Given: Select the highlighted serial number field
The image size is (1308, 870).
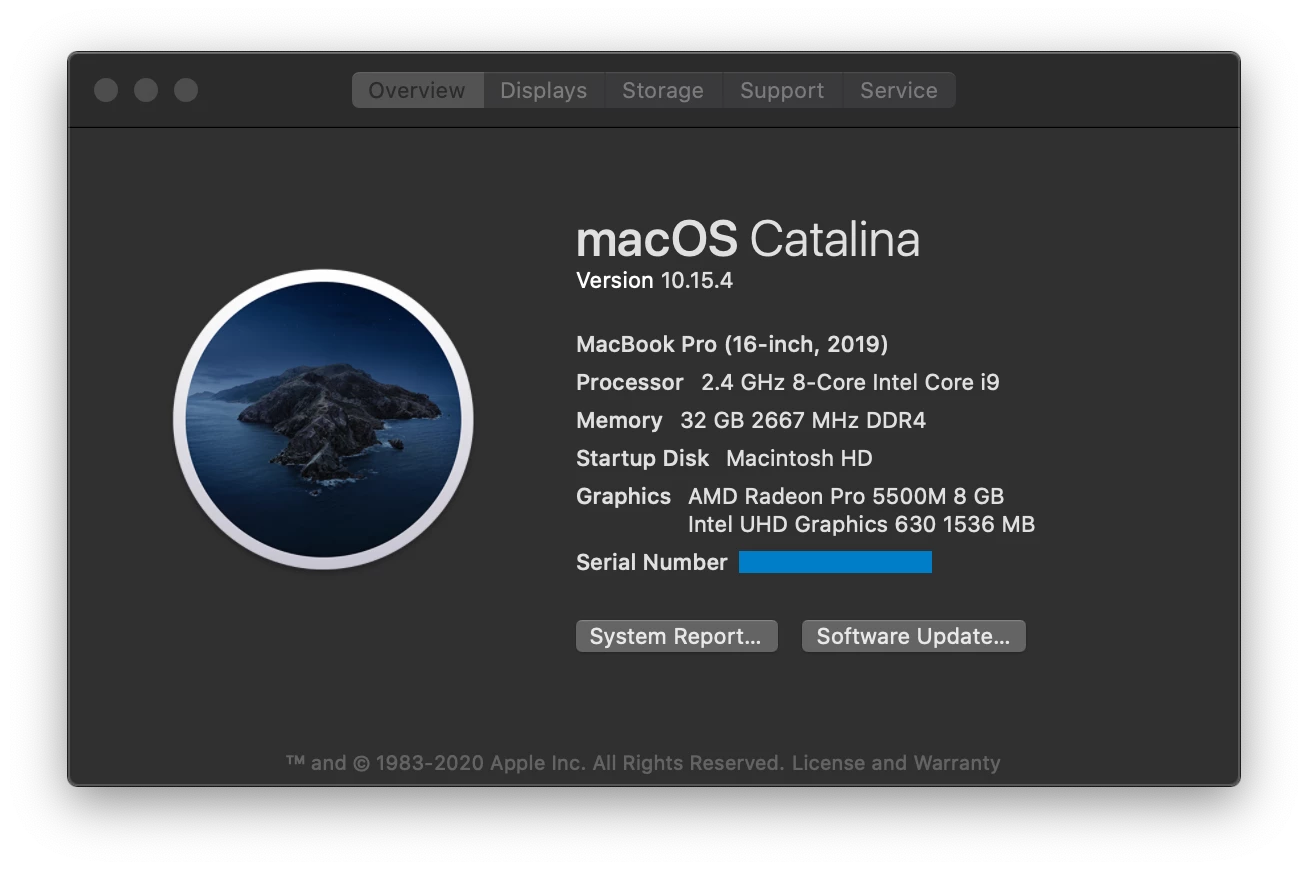Looking at the screenshot, I should tap(835, 562).
